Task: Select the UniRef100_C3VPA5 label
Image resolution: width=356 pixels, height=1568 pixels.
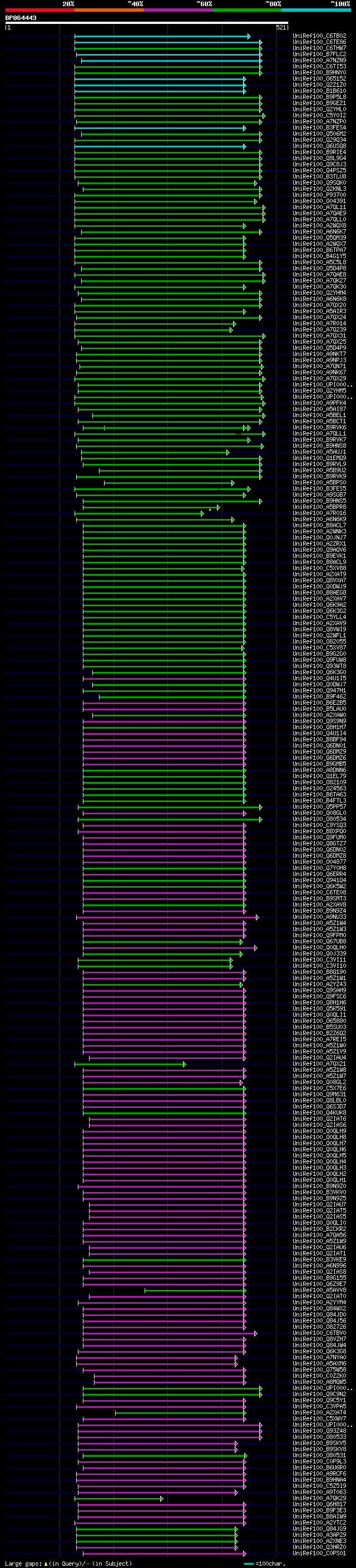Action: [x=319, y=1406]
